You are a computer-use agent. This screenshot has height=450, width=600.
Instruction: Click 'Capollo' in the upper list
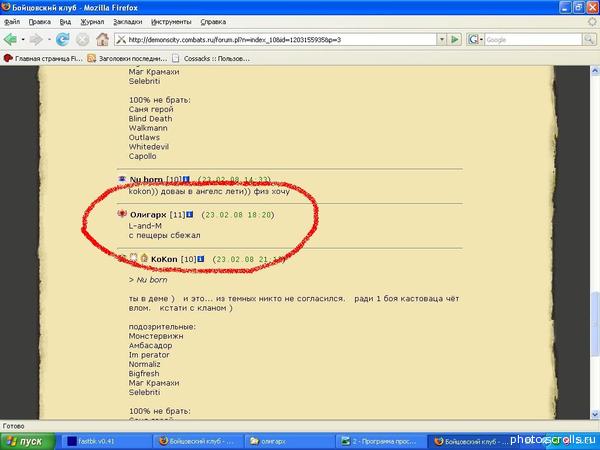click(x=142, y=156)
